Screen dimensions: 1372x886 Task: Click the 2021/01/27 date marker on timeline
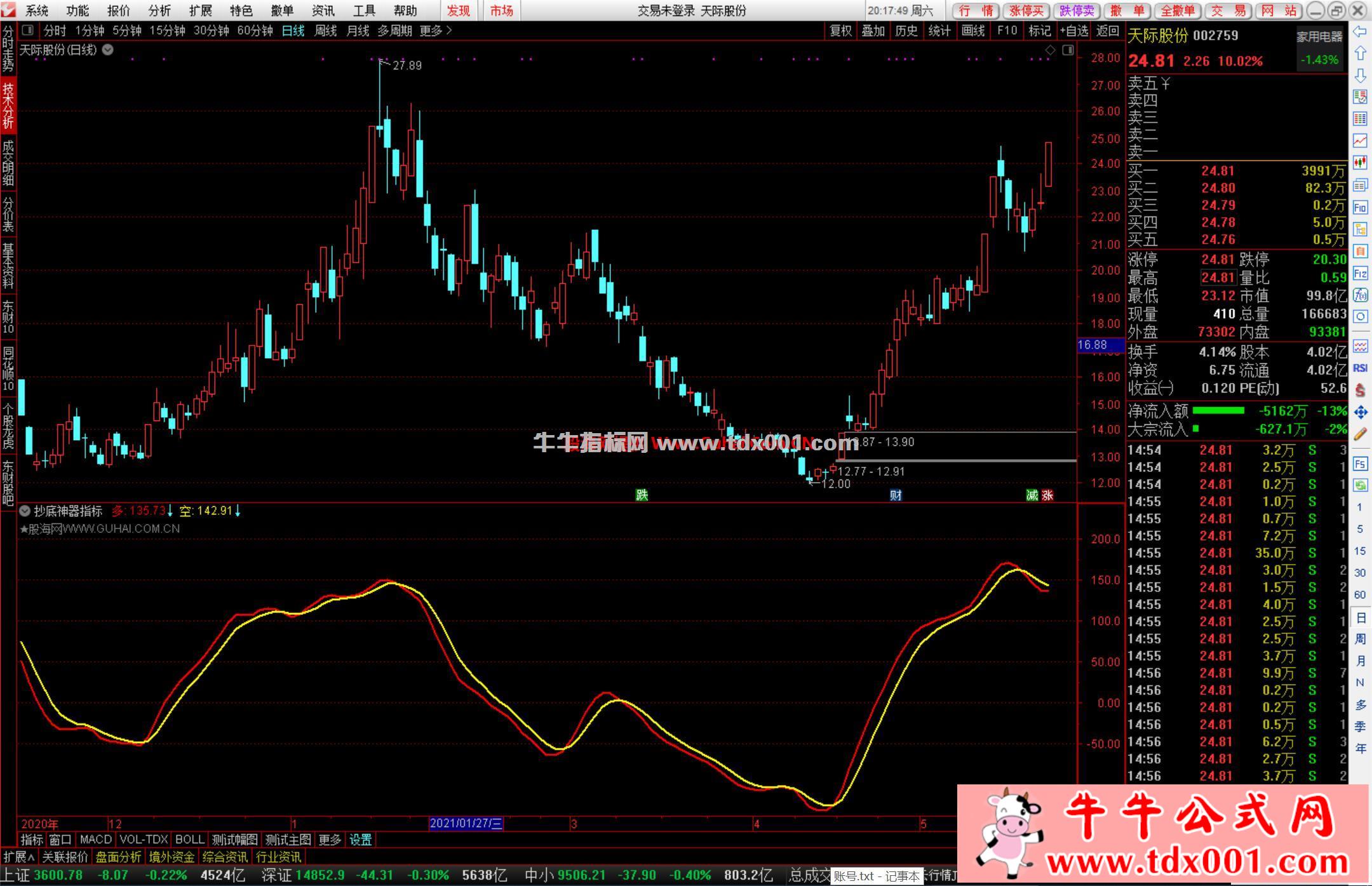click(x=466, y=824)
